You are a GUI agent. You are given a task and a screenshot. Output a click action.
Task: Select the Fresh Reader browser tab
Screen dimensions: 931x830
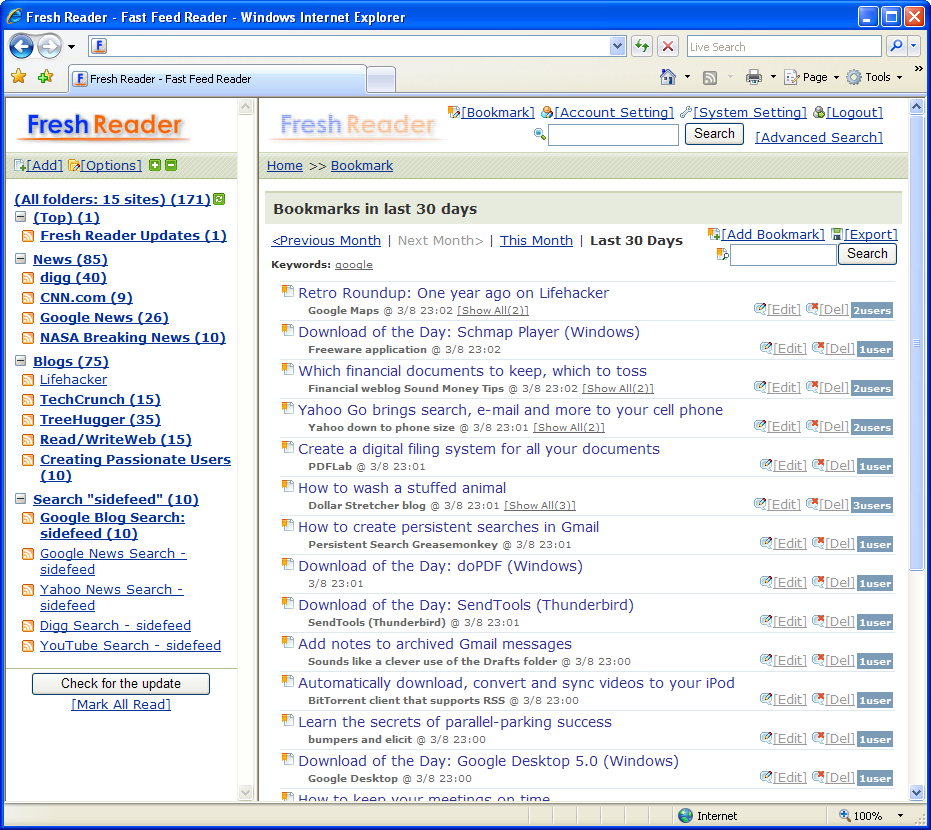coord(217,79)
